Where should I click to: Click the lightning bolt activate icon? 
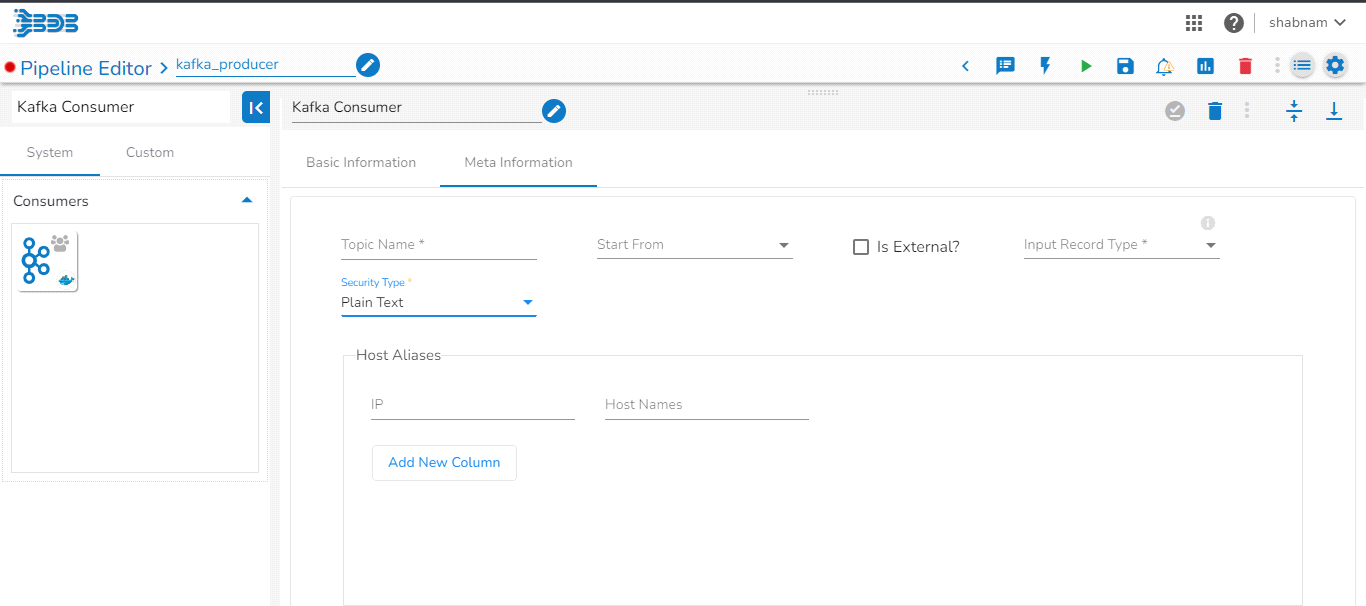[1046, 66]
